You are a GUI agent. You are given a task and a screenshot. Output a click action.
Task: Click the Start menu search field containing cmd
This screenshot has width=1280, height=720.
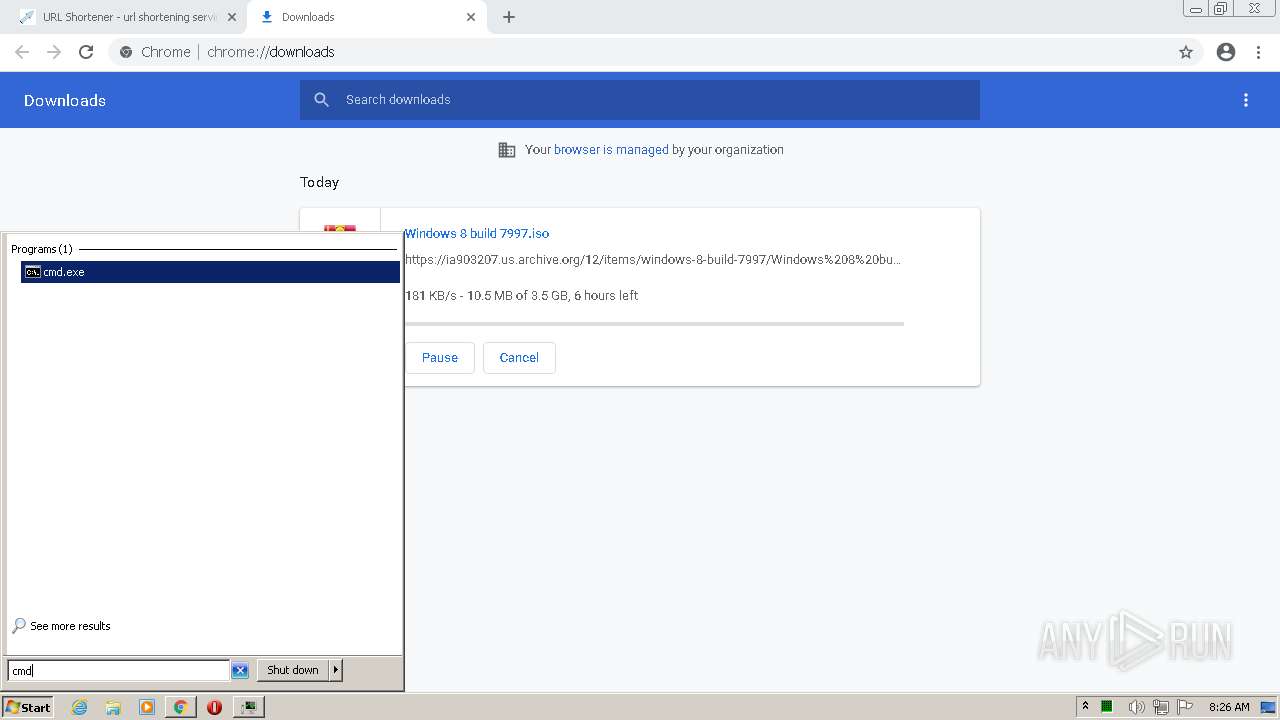pos(118,671)
